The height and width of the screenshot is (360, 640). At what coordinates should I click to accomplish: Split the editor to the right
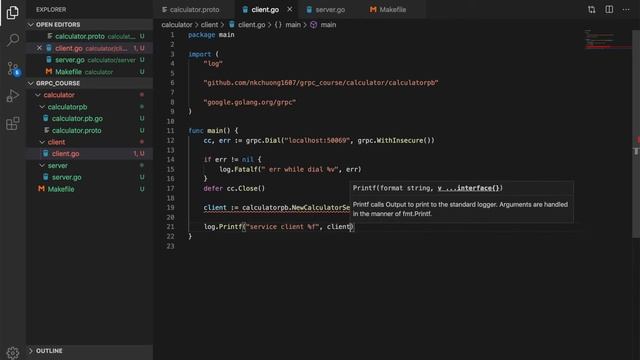click(x=609, y=9)
